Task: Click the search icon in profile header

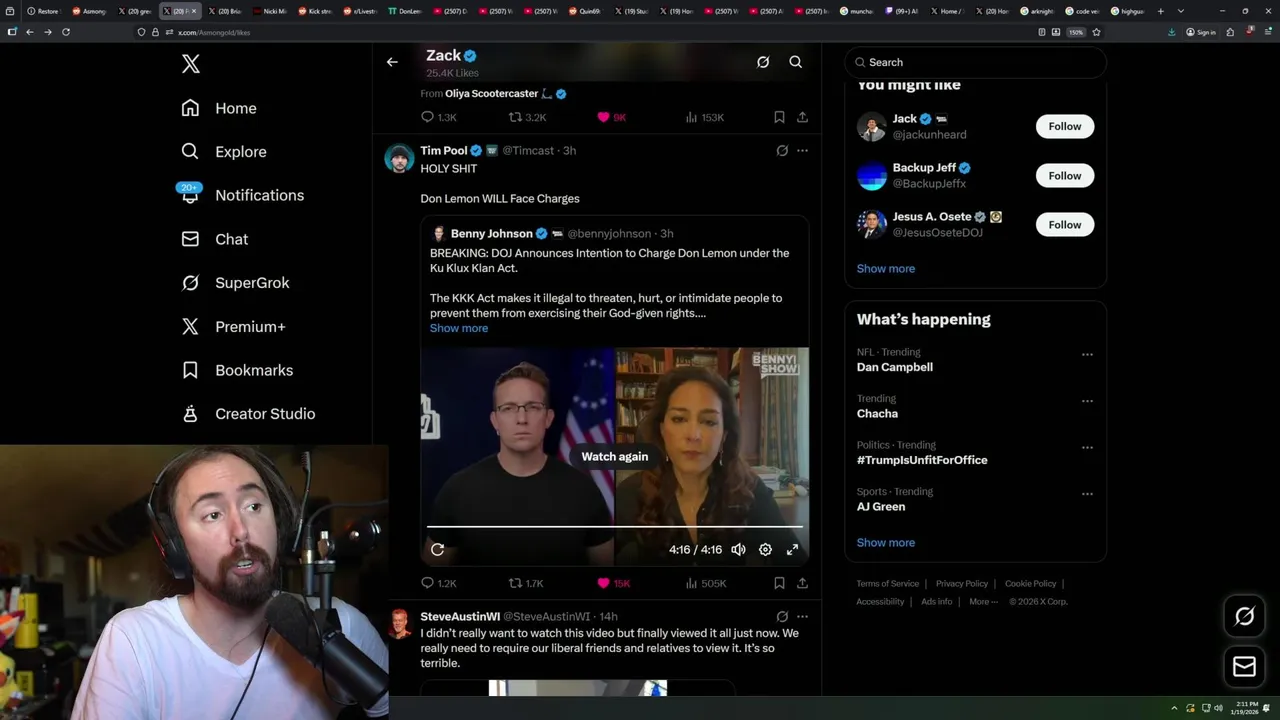Action: point(796,62)
